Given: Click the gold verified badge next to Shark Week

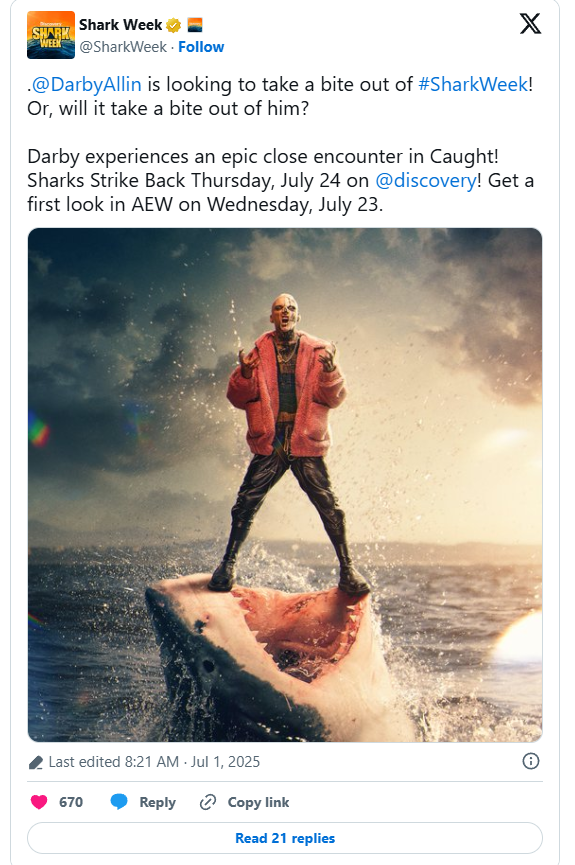Looking at the screenshot, I should [173, 25].
